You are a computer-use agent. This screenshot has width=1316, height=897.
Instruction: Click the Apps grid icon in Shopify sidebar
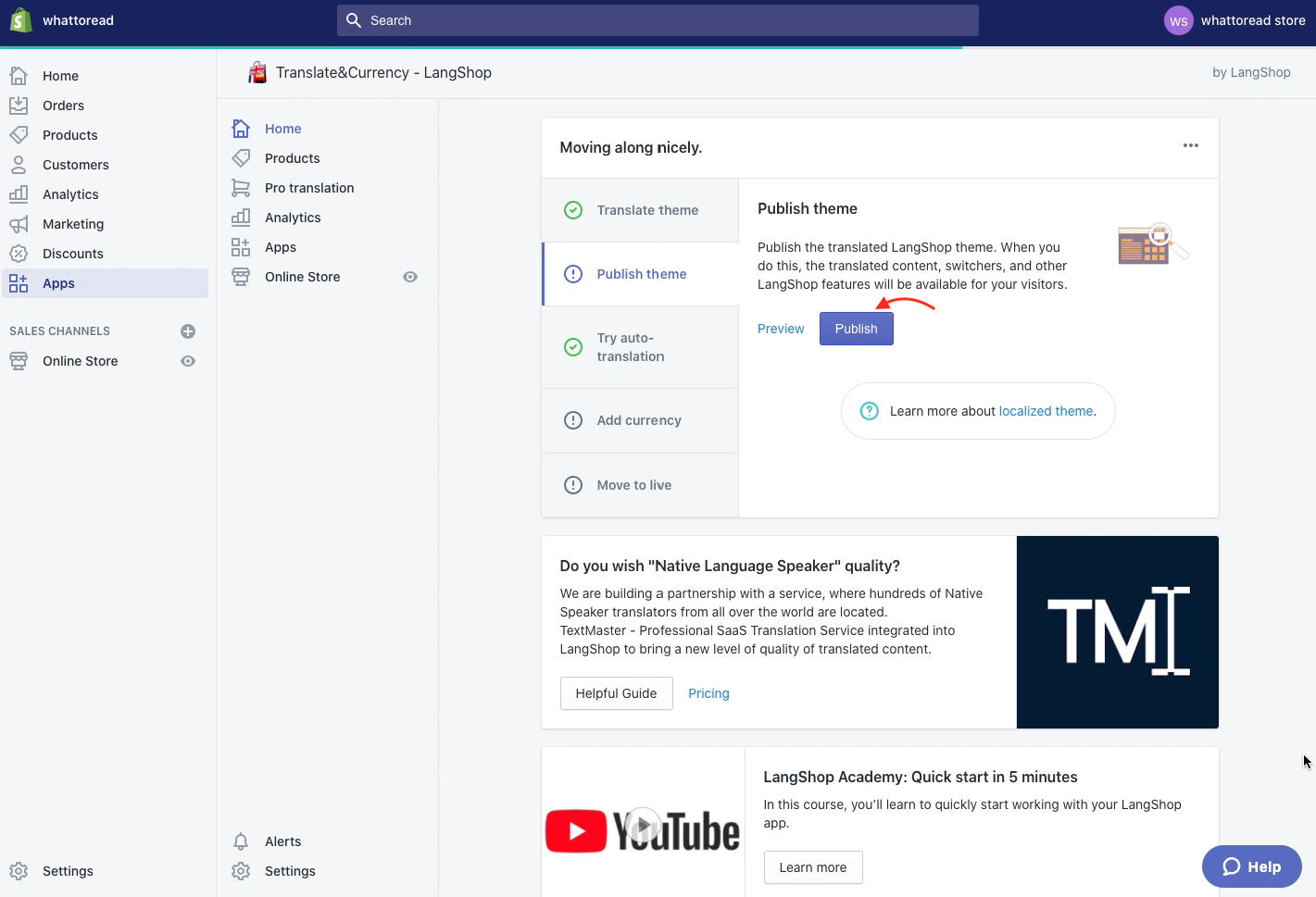pyautogui.click(x=19, y=283)
